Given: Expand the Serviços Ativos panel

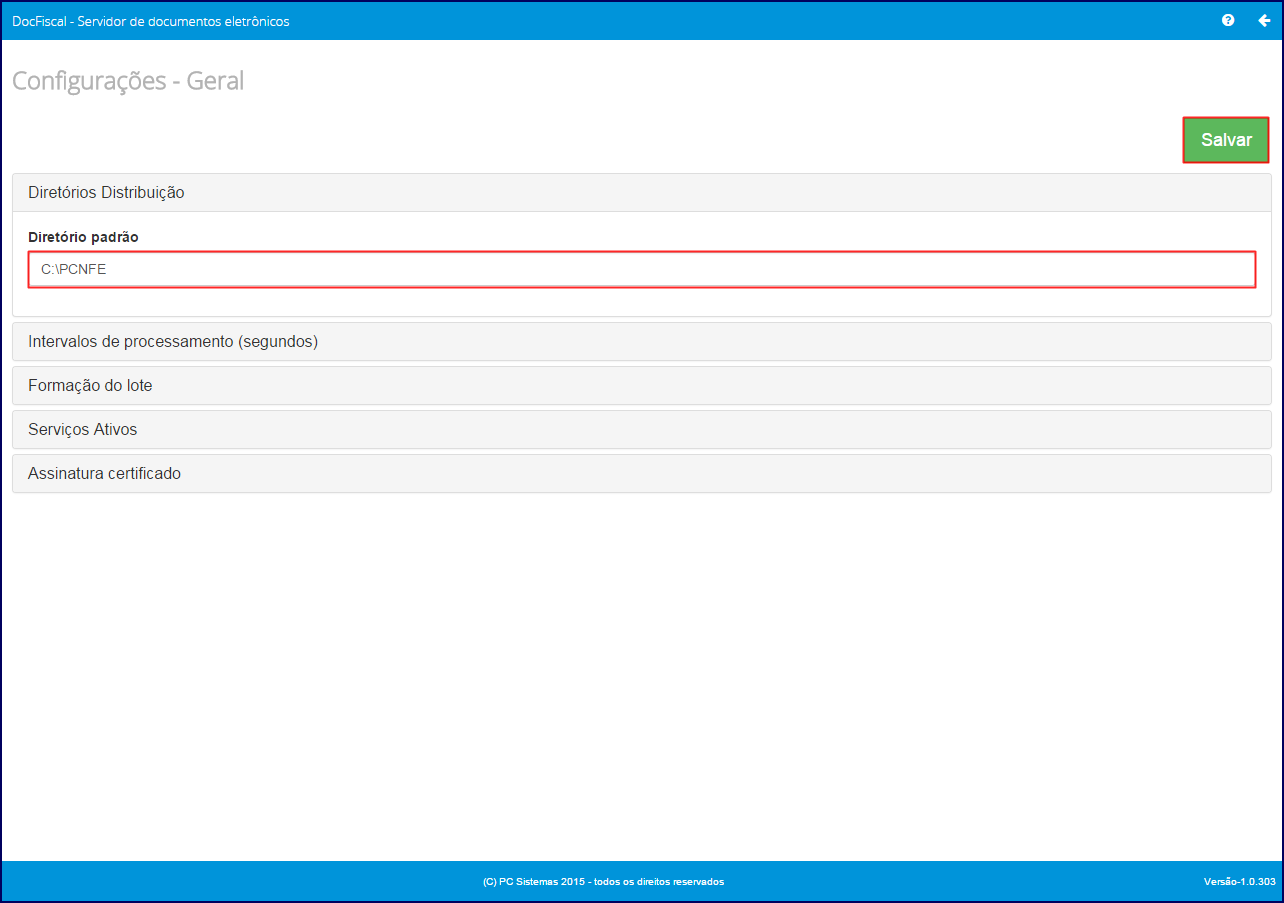Looking at the screenshot, I should (642, 429).
